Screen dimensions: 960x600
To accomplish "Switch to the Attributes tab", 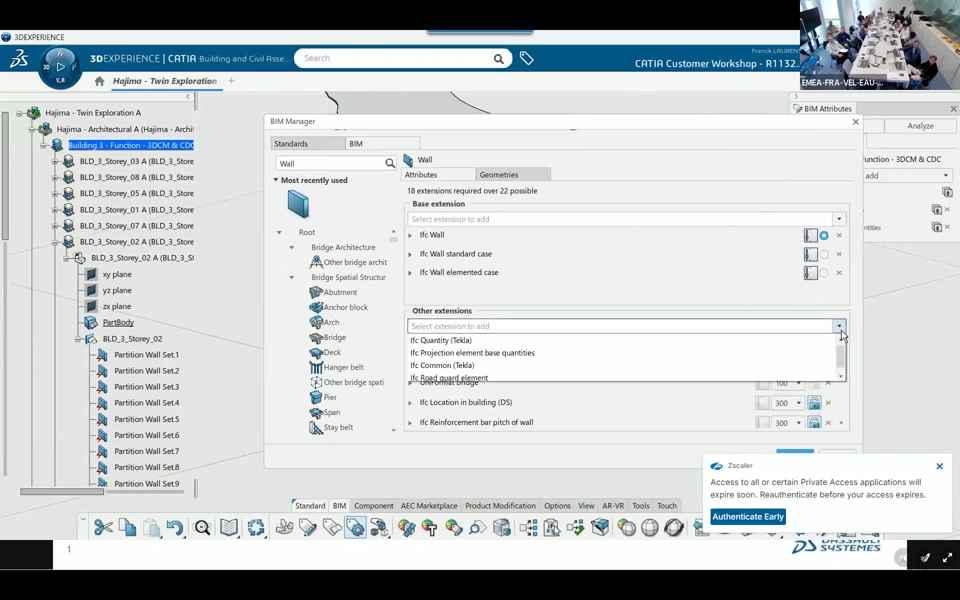I will [438, 174].
